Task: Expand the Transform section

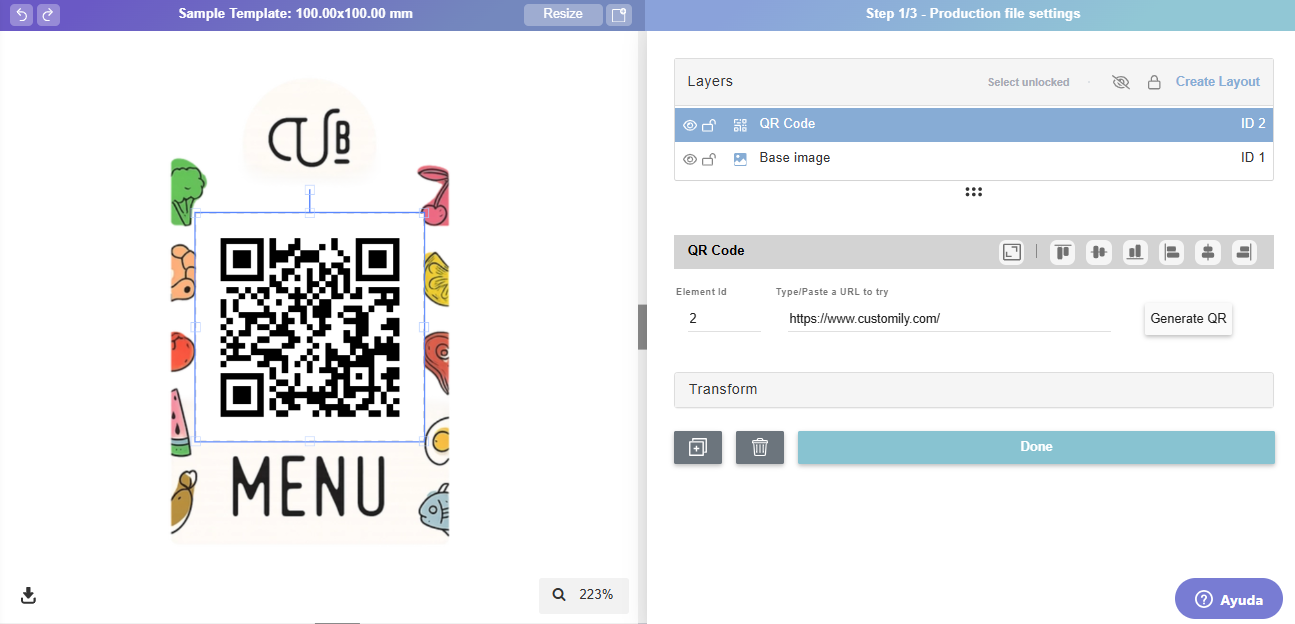Action: click(974, 390)
